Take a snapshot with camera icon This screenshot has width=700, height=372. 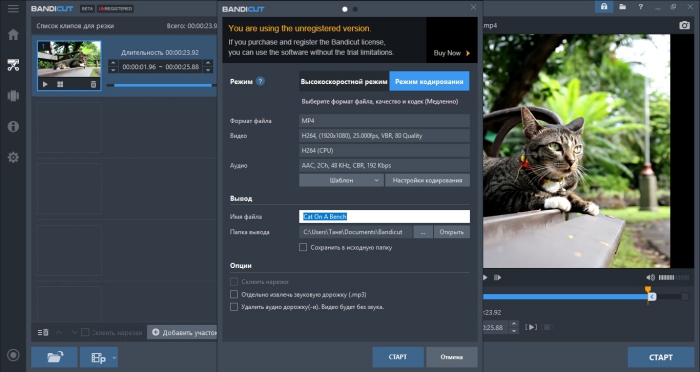pyautogui.click(x=684, y=25)
